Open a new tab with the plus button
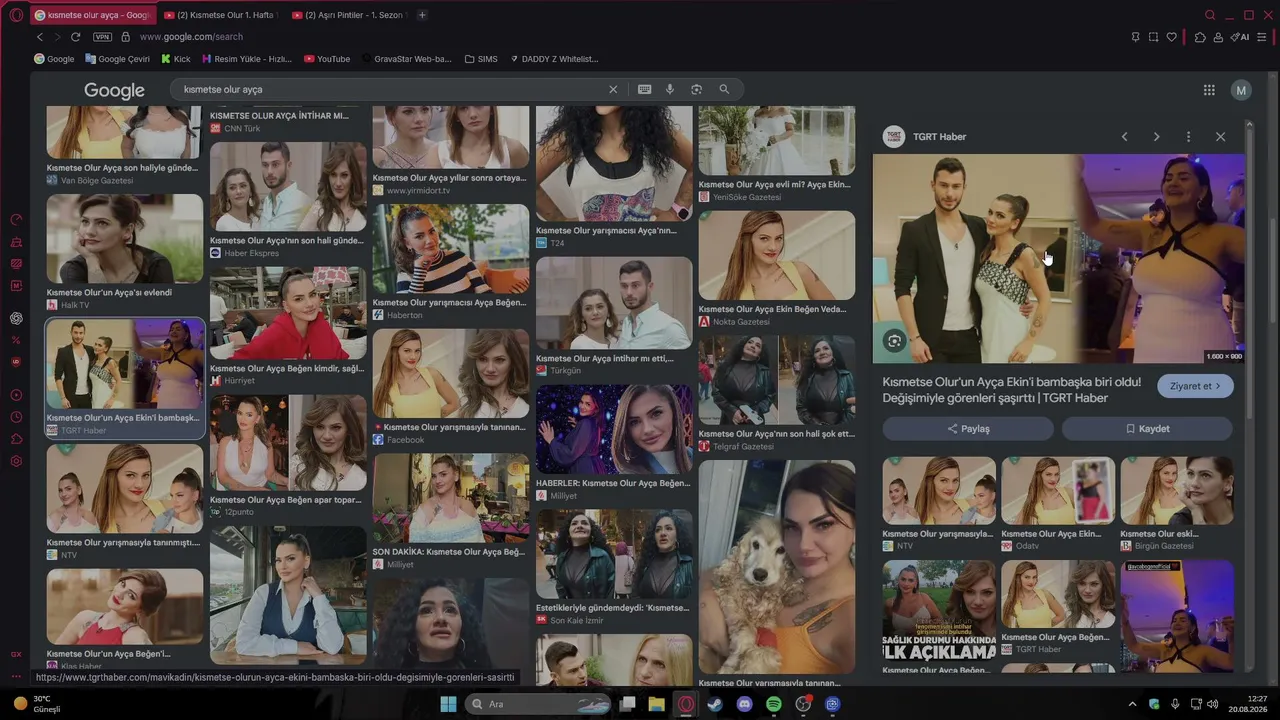This screenshot has height=720, width=1280. [x=422, y=15]
